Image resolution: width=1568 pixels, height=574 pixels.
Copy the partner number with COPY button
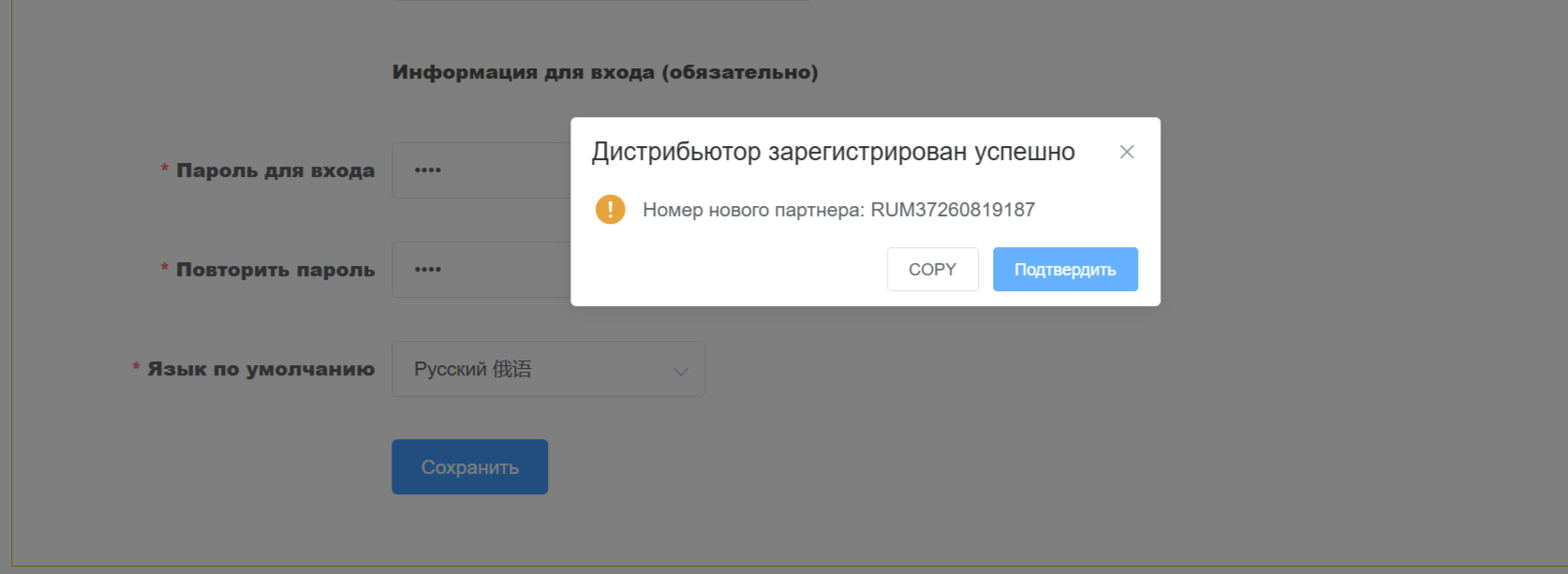tap(933, 270)
